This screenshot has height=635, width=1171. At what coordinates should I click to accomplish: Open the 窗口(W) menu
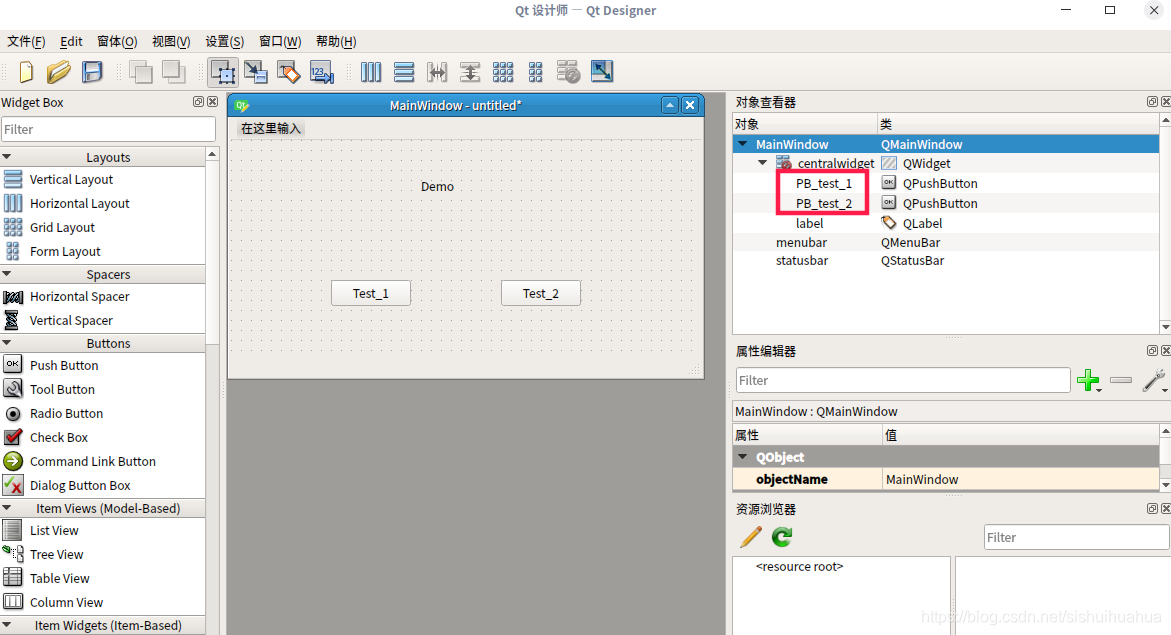280,42
